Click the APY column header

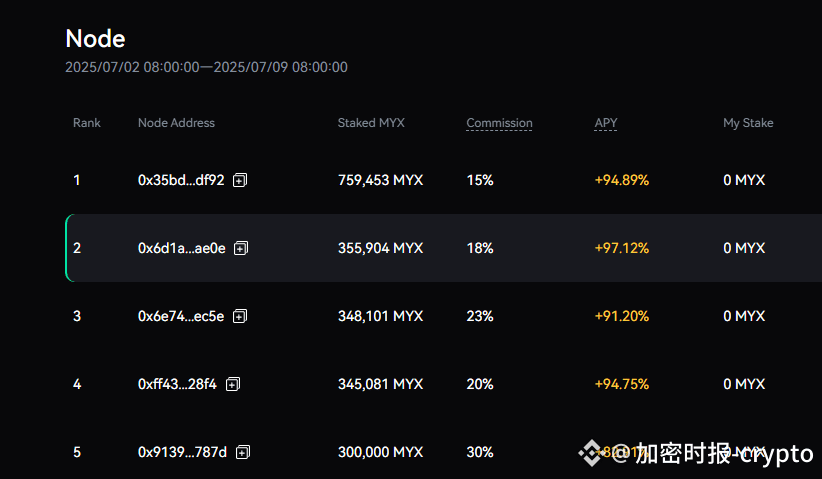(606, 123)
